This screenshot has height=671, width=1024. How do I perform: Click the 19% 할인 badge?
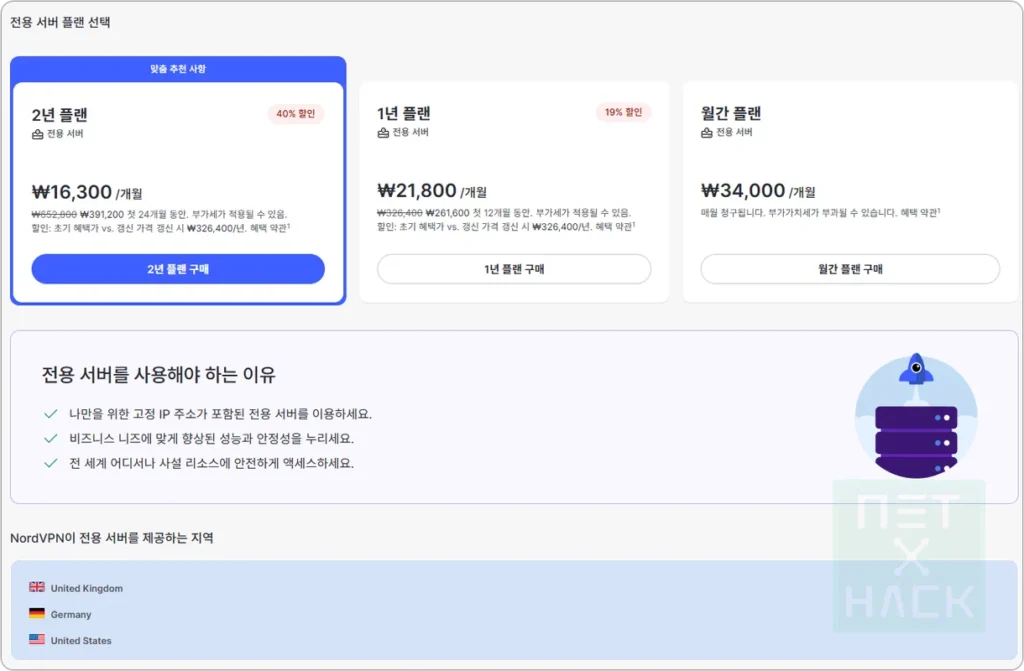point(624,112)
